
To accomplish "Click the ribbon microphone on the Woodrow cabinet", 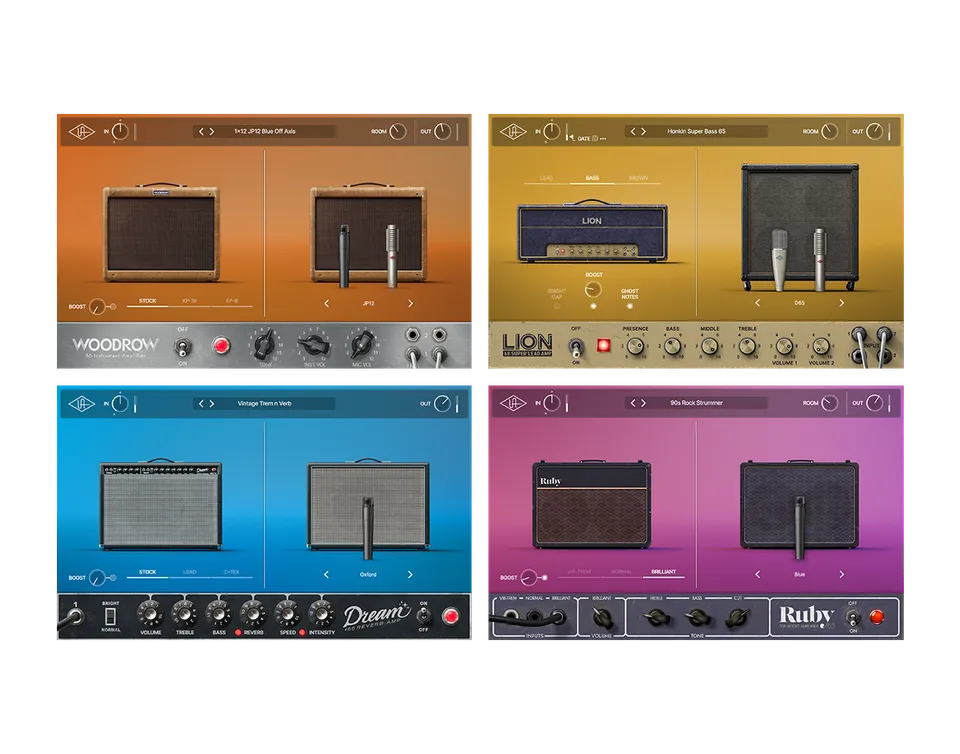I will (x=392, y=256).
